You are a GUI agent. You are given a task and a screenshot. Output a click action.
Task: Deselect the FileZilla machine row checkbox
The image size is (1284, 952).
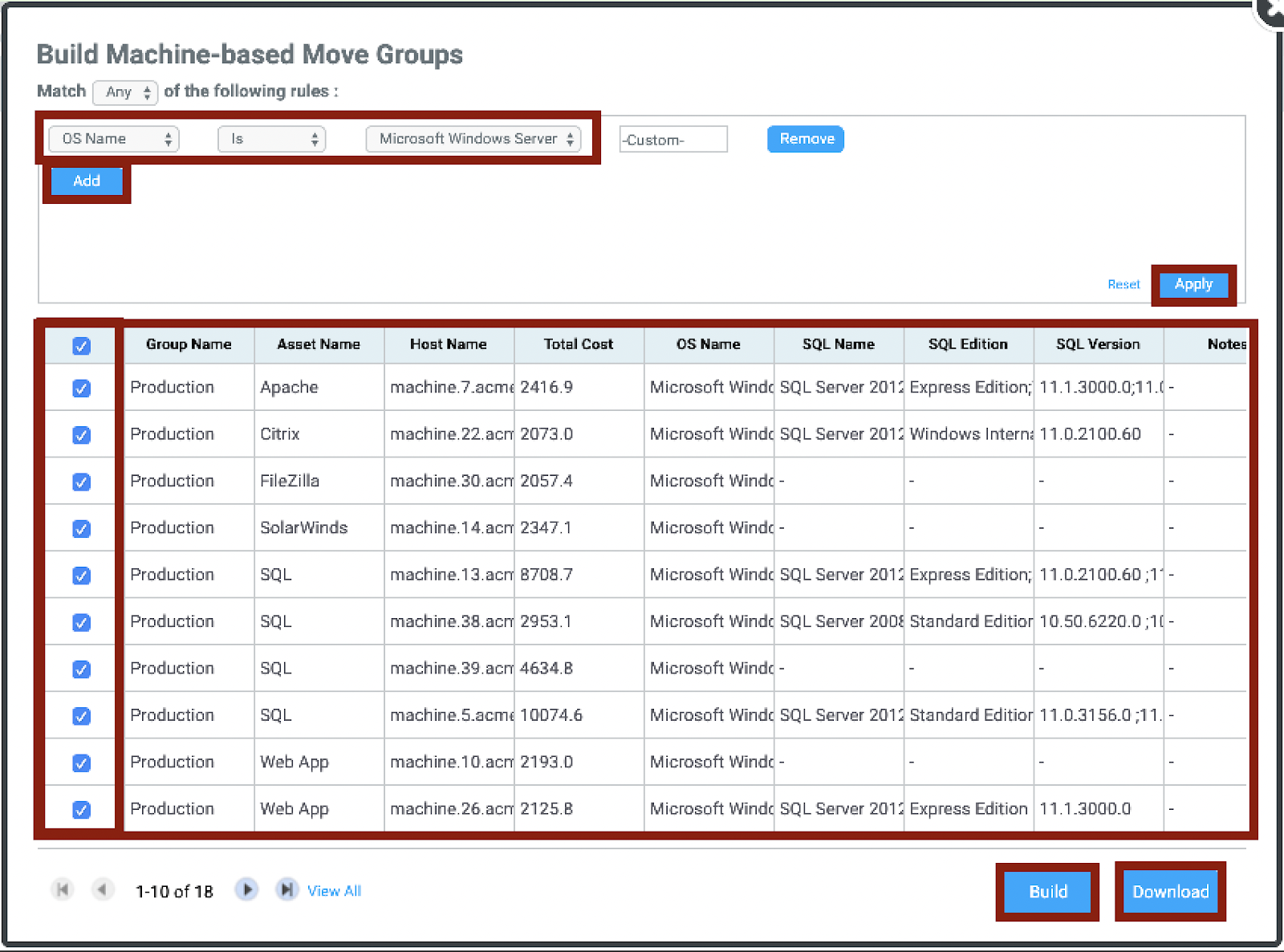pyautogui.click(x=81, y=482)
